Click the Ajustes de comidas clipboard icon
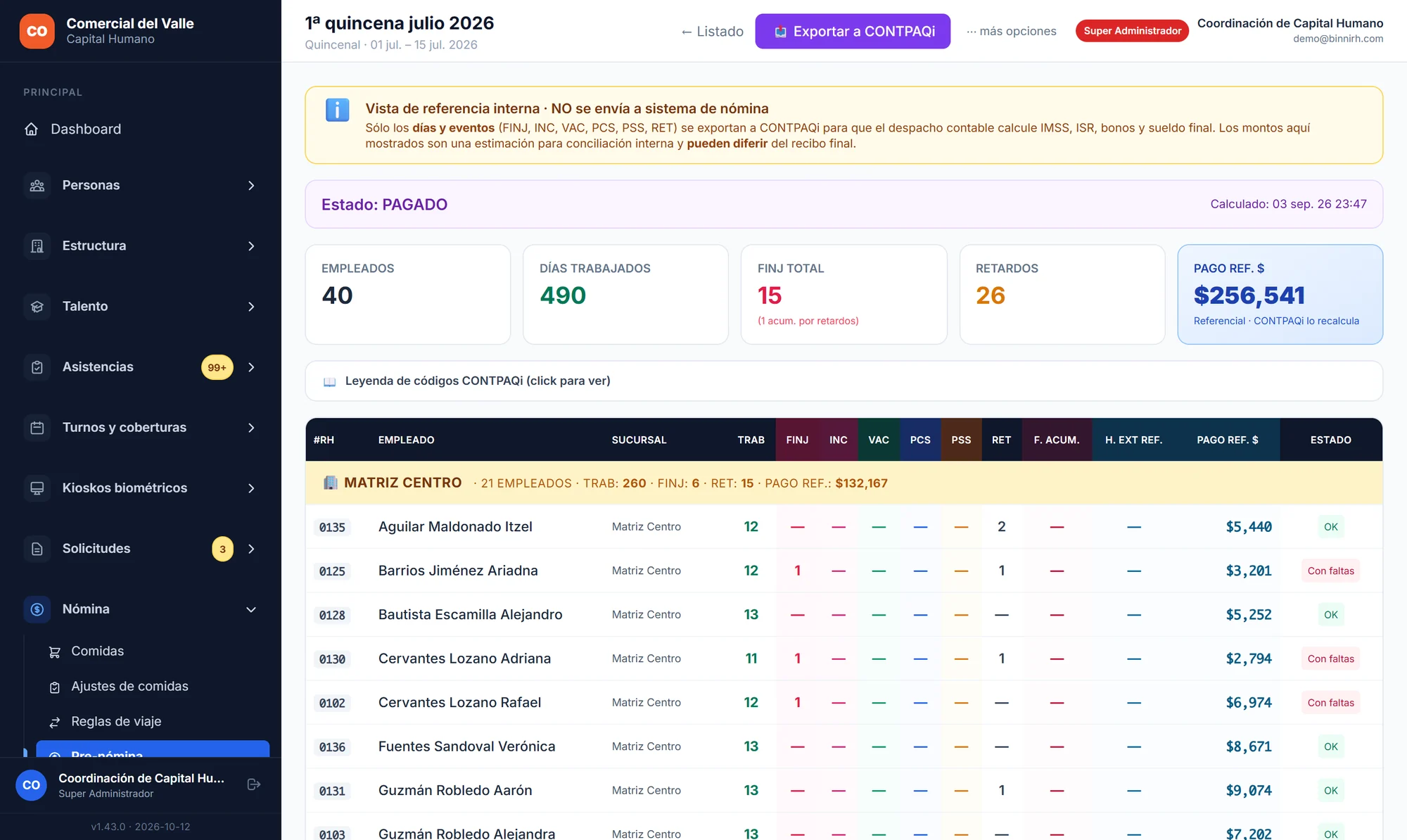The height and width of the screenshot is (840, 1407). coord(54,687)
